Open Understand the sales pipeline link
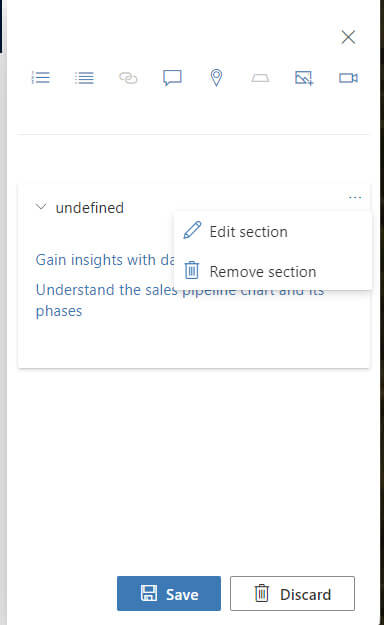The width and height of the screenshot is (384, 625). (179, 300)
